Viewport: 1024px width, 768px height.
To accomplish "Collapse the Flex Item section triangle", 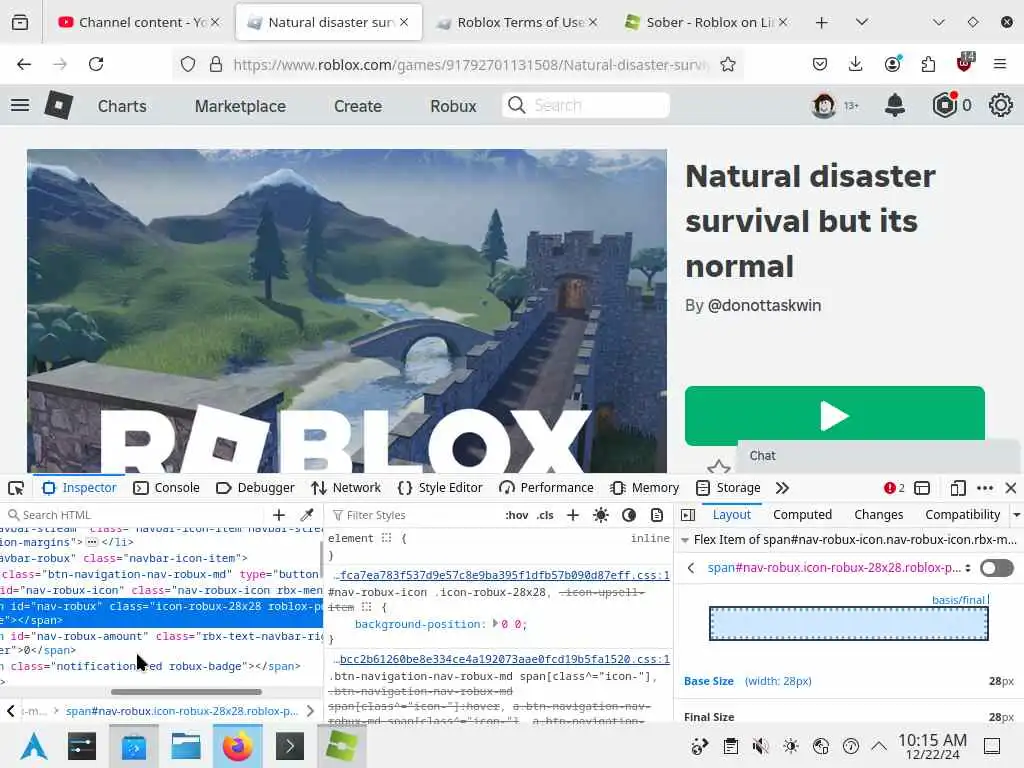I will 684,540.
